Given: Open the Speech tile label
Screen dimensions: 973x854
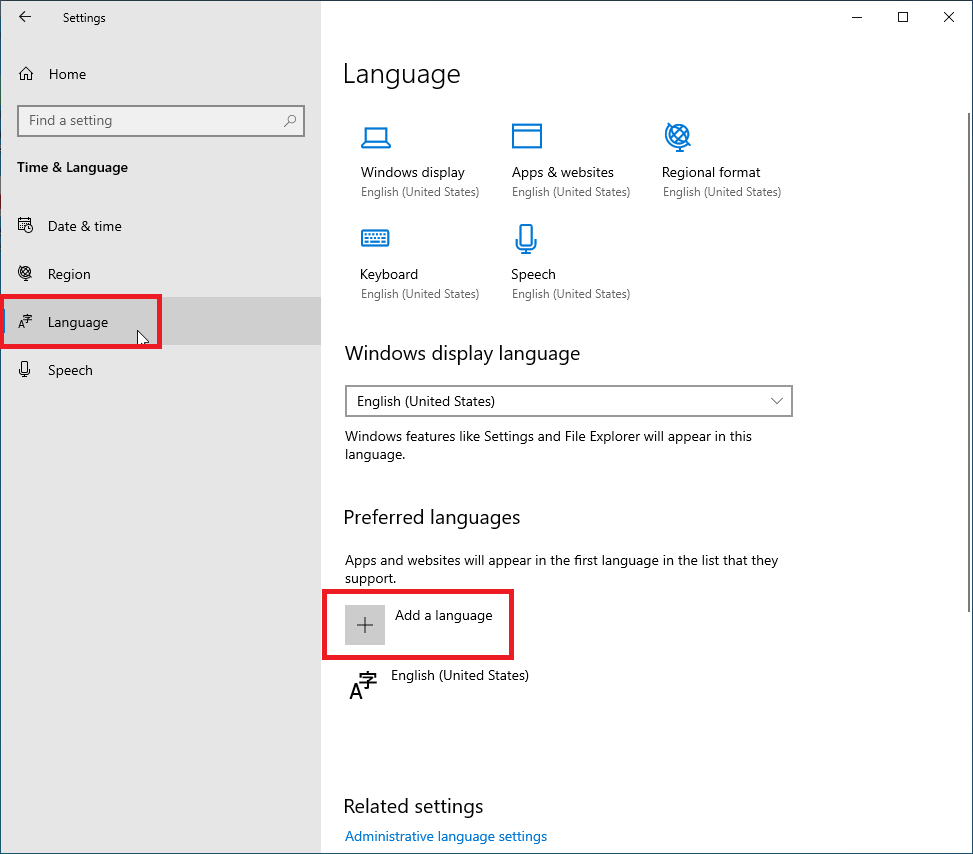Looking at the screenshot, I should pyautogui.click(x=533, y=274).
